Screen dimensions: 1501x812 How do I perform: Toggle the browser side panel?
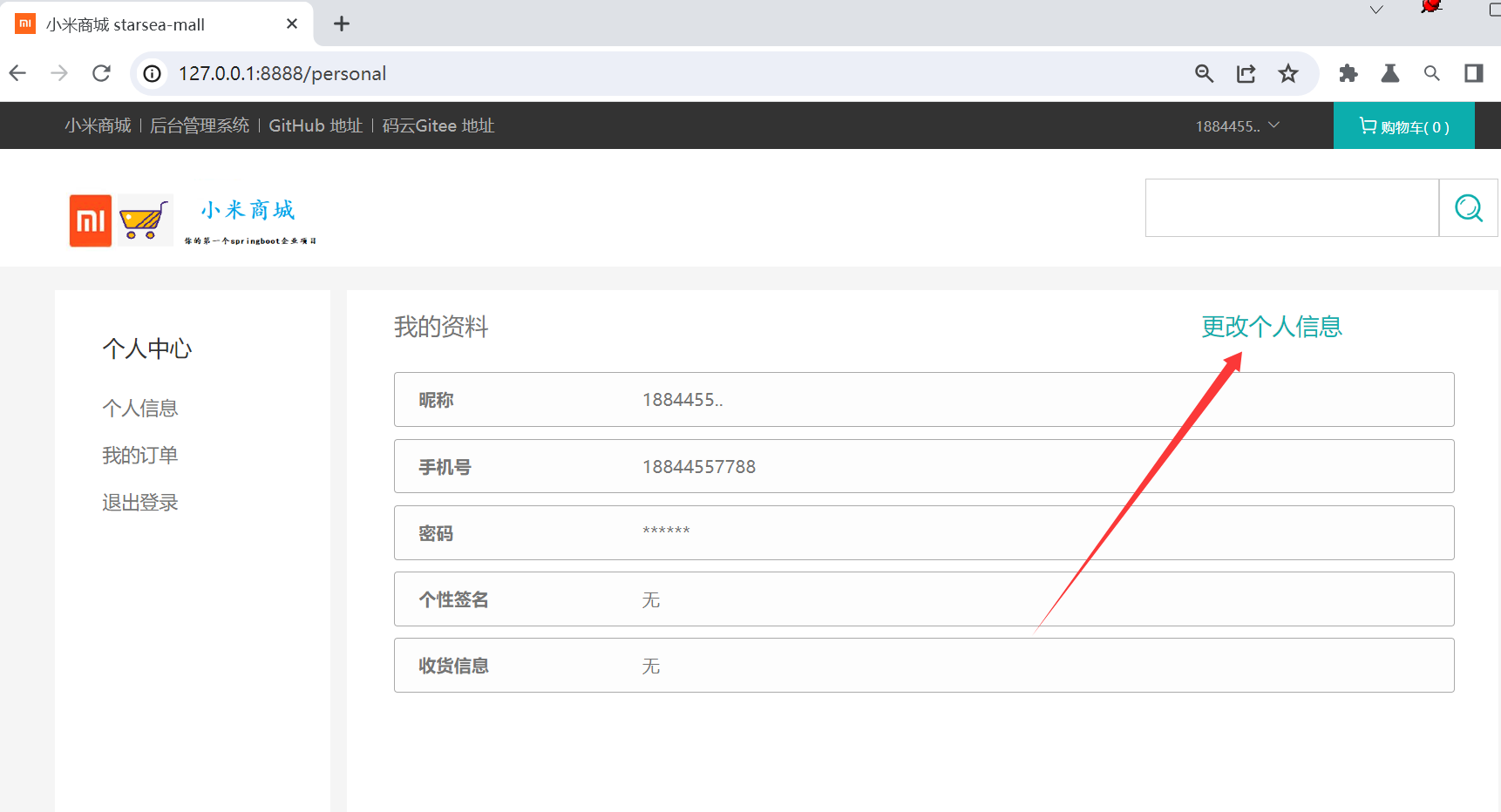(x=1474, y=73)
